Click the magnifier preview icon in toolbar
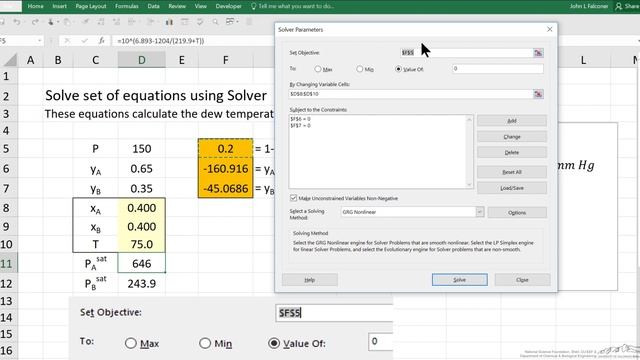 tap(215, 22)
